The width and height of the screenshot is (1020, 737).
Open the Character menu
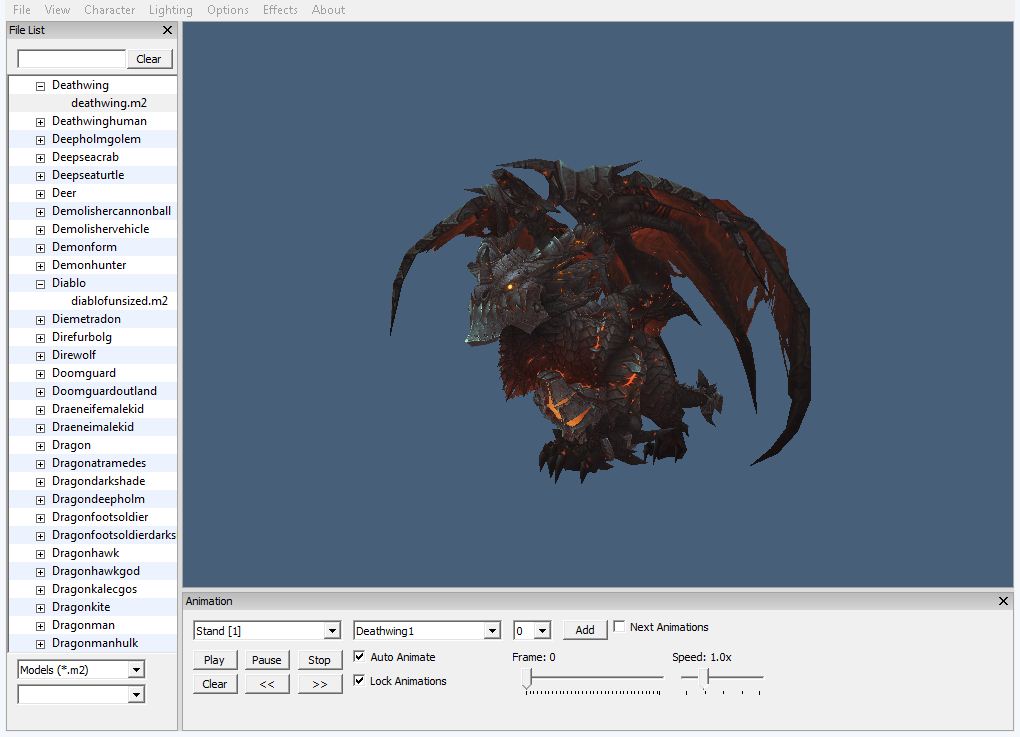109,10
